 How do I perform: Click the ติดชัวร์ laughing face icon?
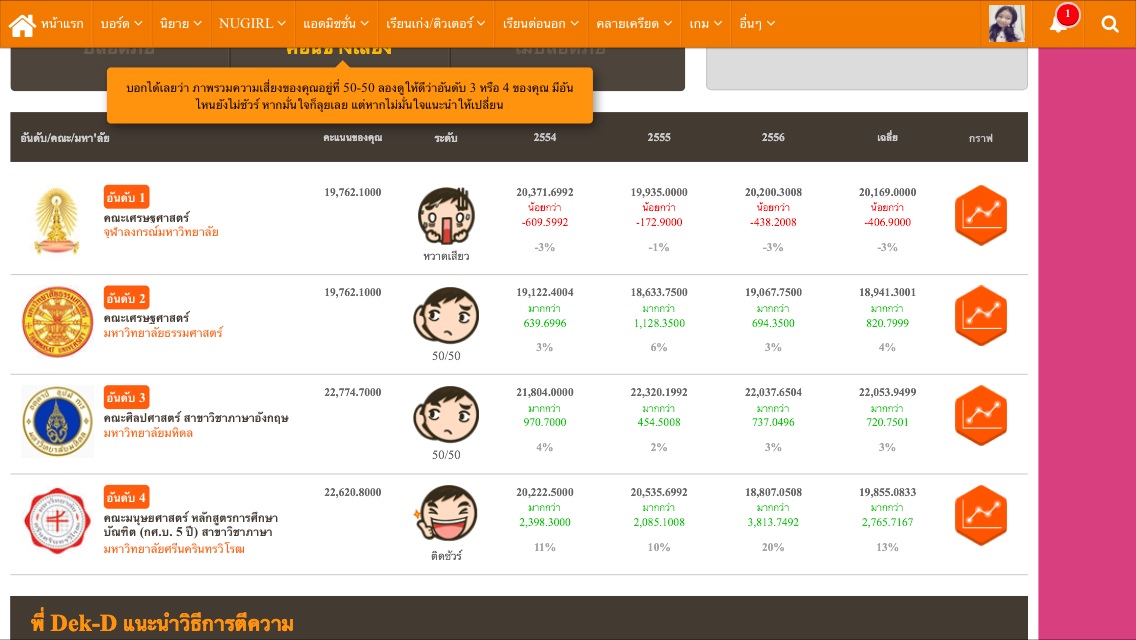(x=446, y=514)
